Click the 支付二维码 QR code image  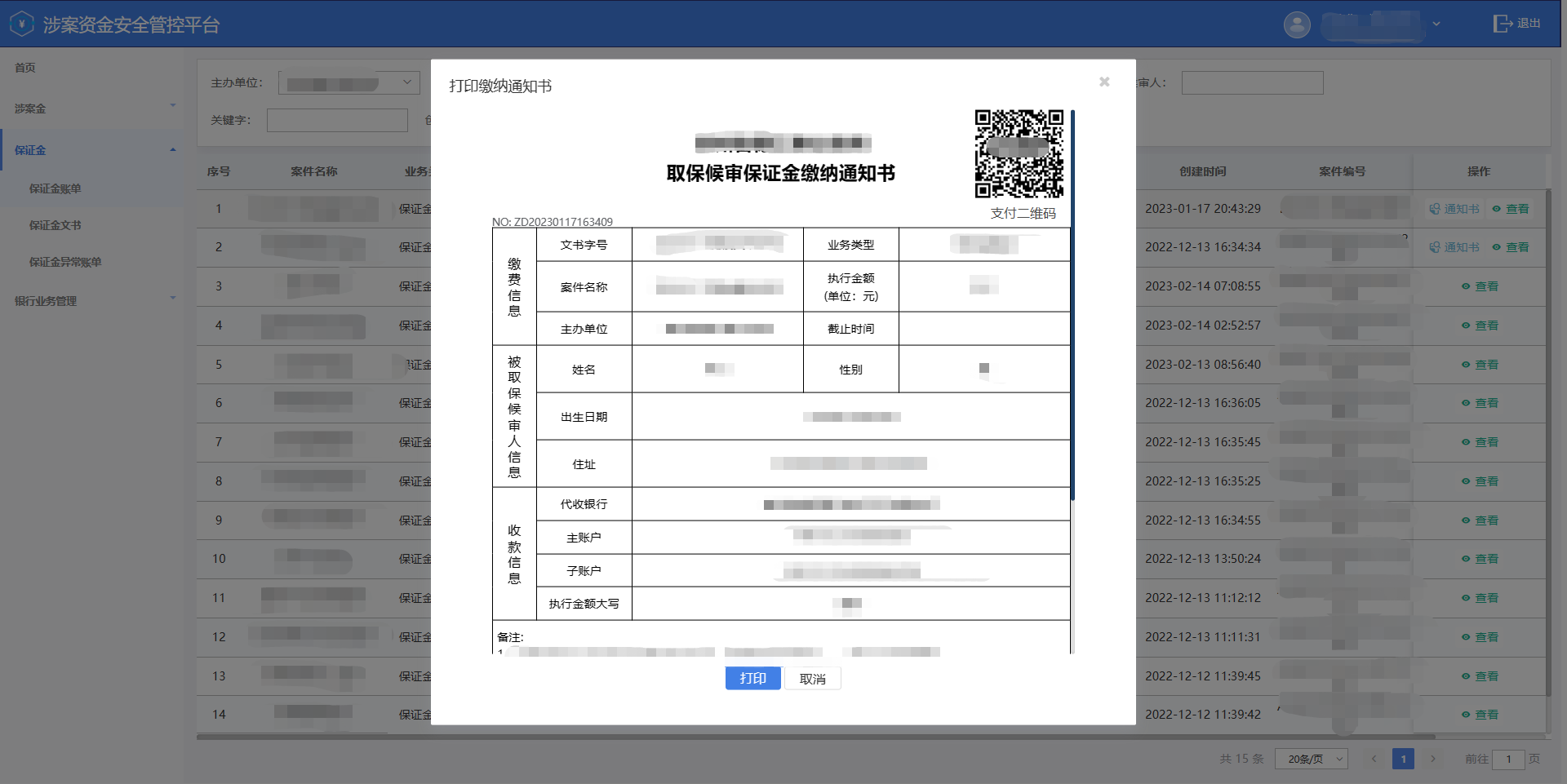point(1020,155)
